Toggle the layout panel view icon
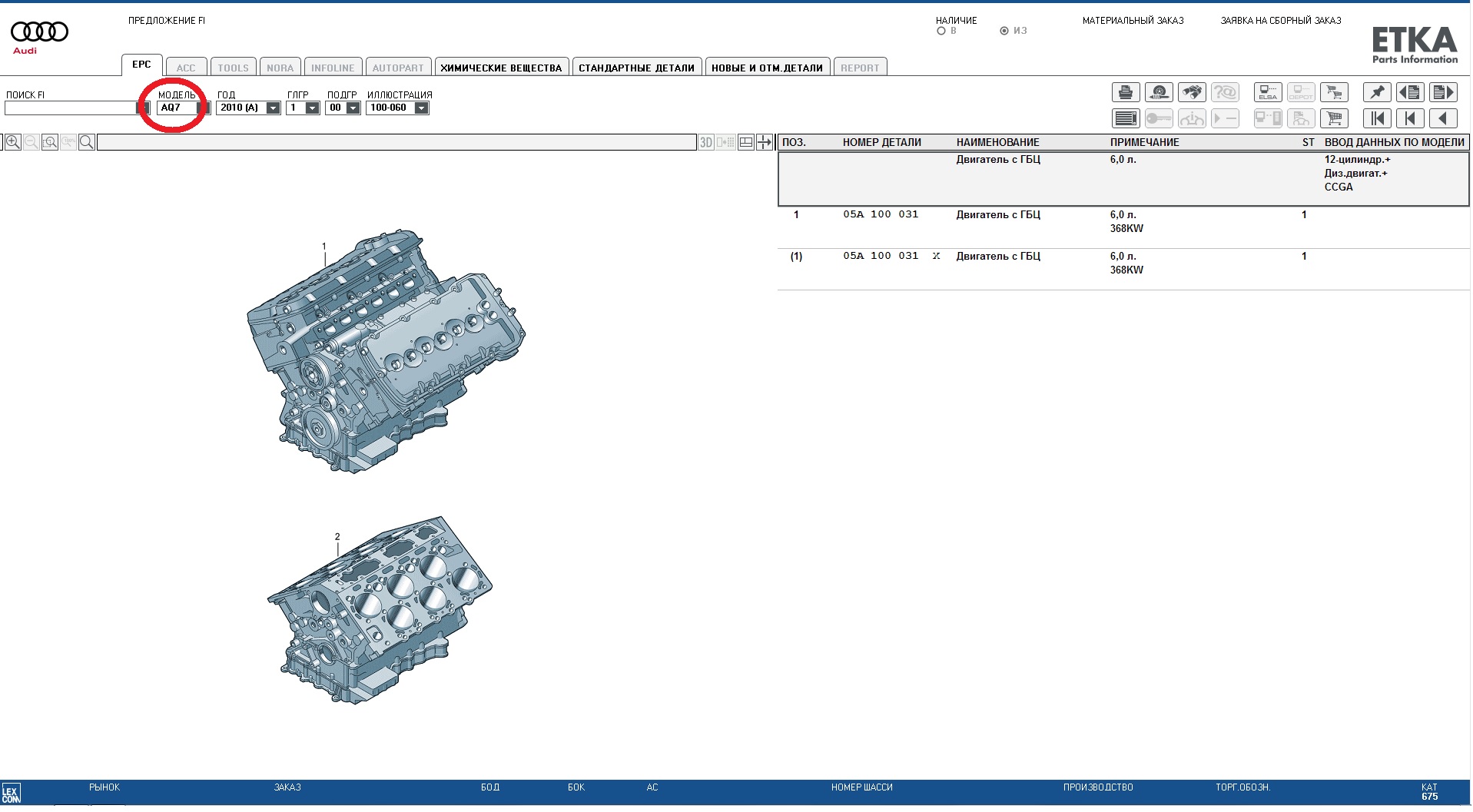 click(x=746, y=142)
